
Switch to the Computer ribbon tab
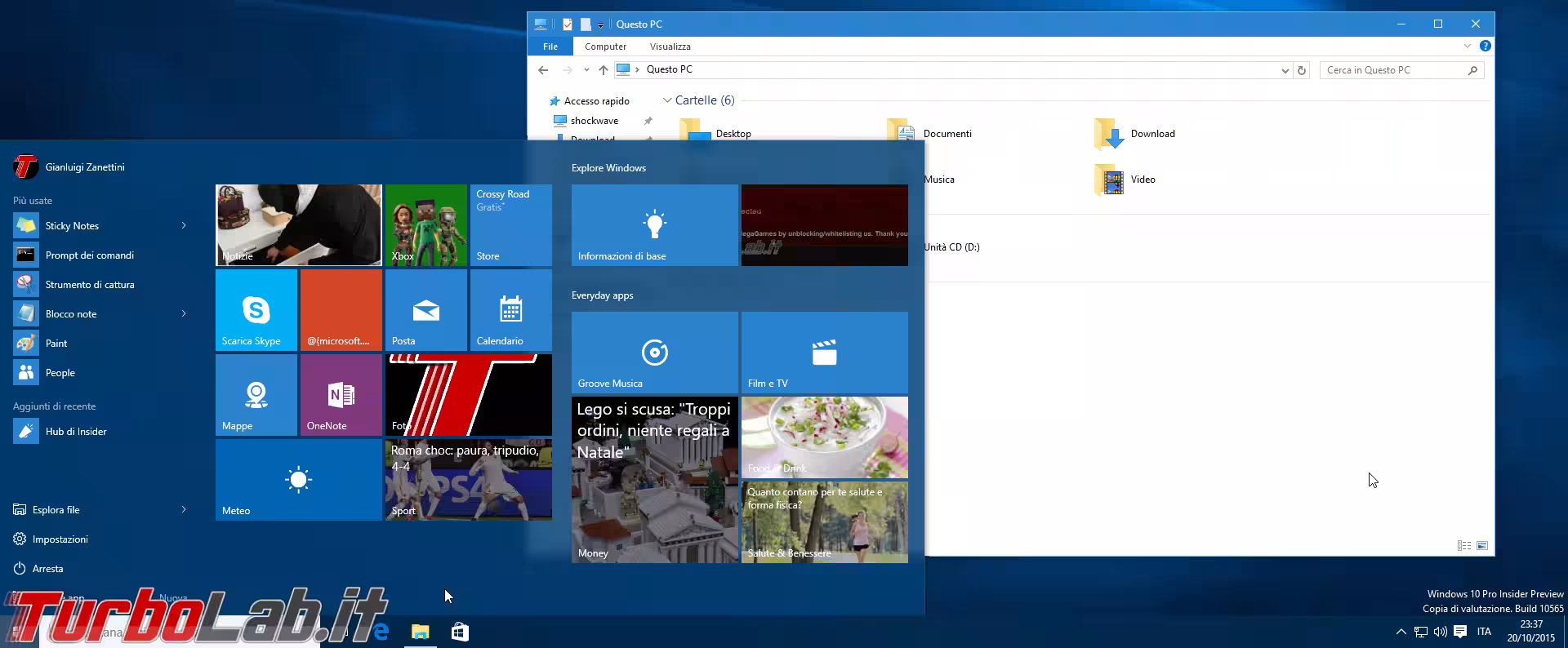(605, 47)
